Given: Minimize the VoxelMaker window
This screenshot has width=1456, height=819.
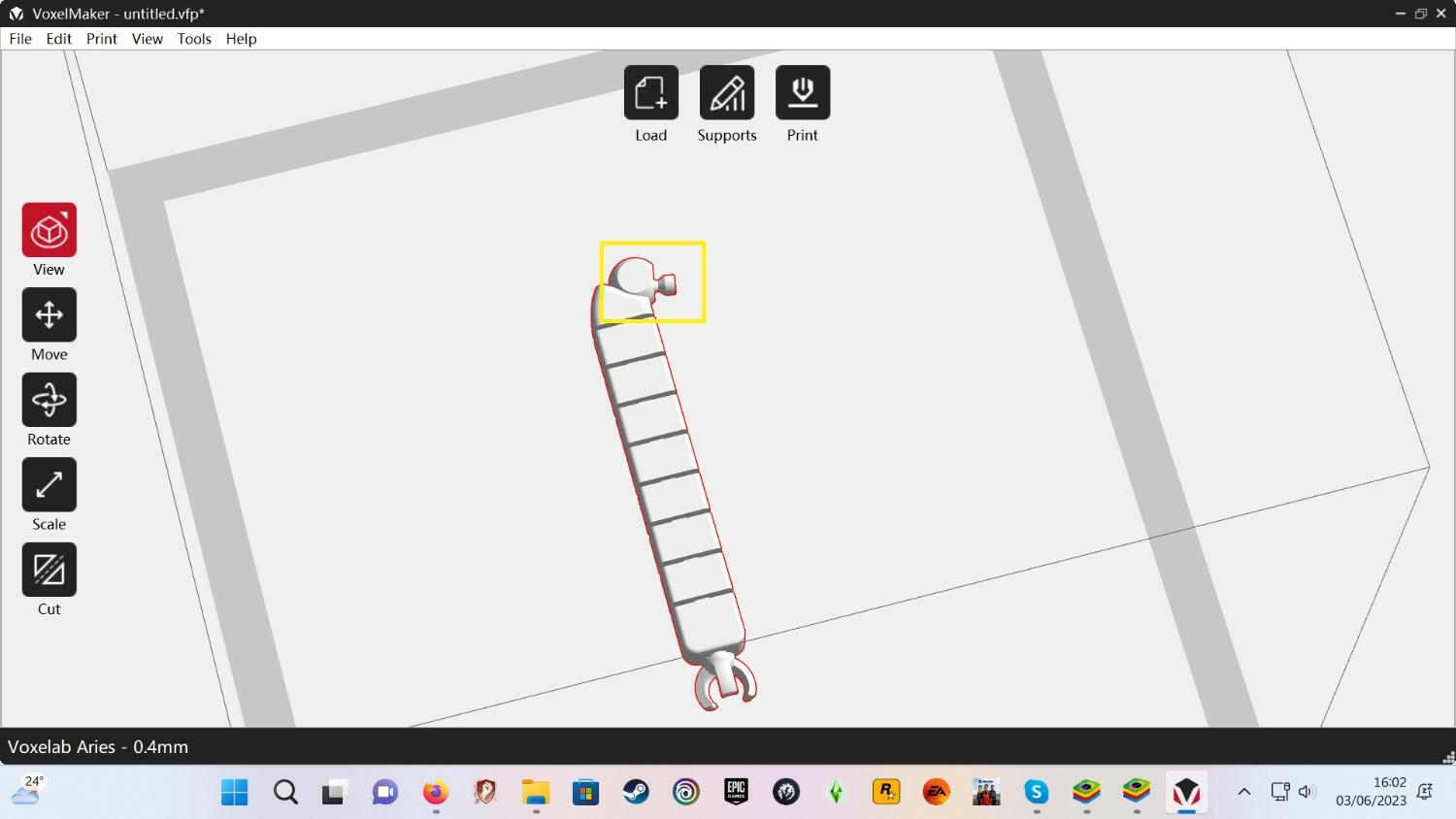Looking at the screenshot, I should tap(1400, 14).
